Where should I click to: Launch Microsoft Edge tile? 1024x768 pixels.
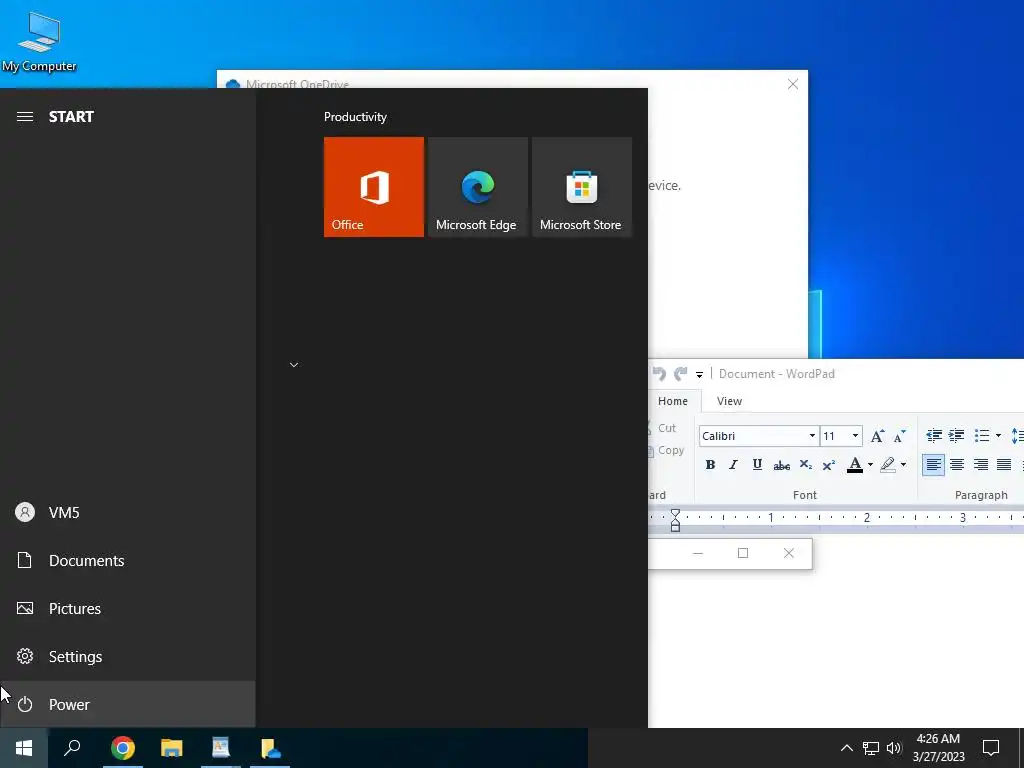[477, 187]
